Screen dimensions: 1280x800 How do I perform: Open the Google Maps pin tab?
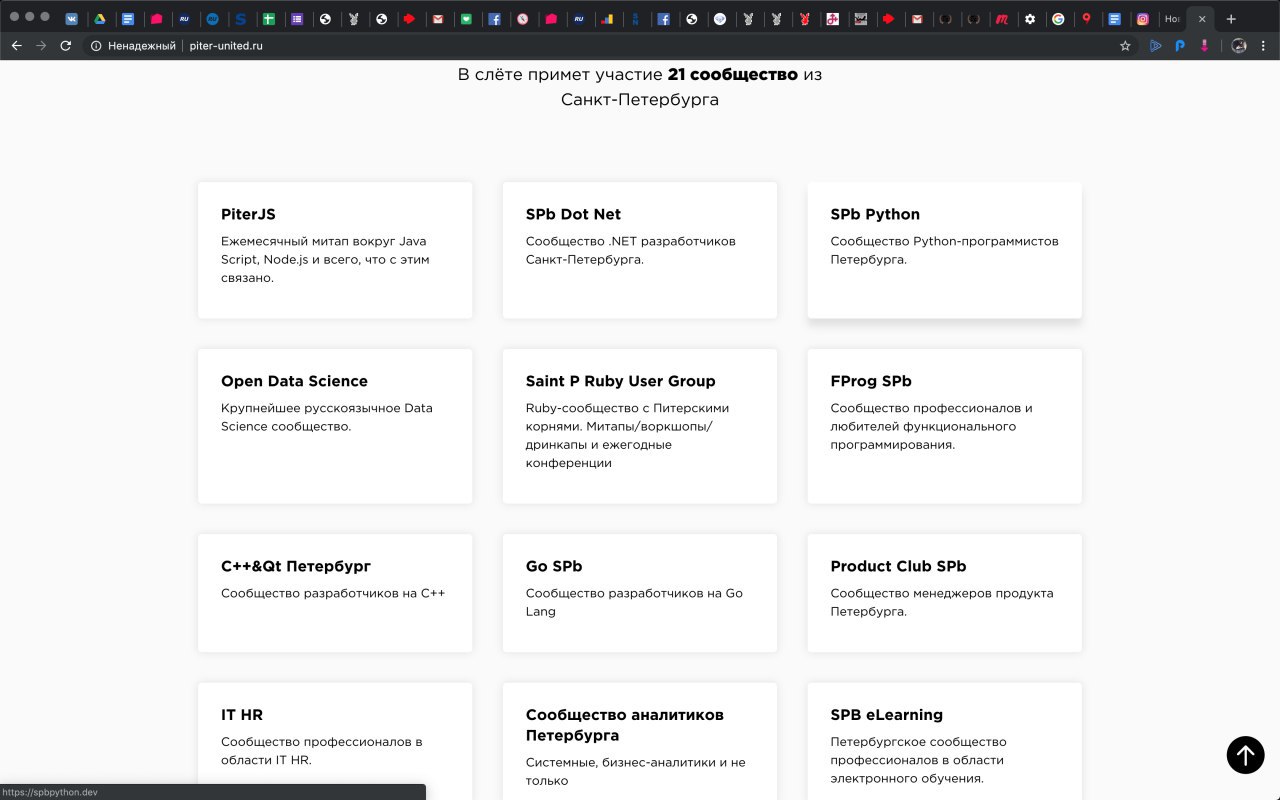(x=1086, y=19)
